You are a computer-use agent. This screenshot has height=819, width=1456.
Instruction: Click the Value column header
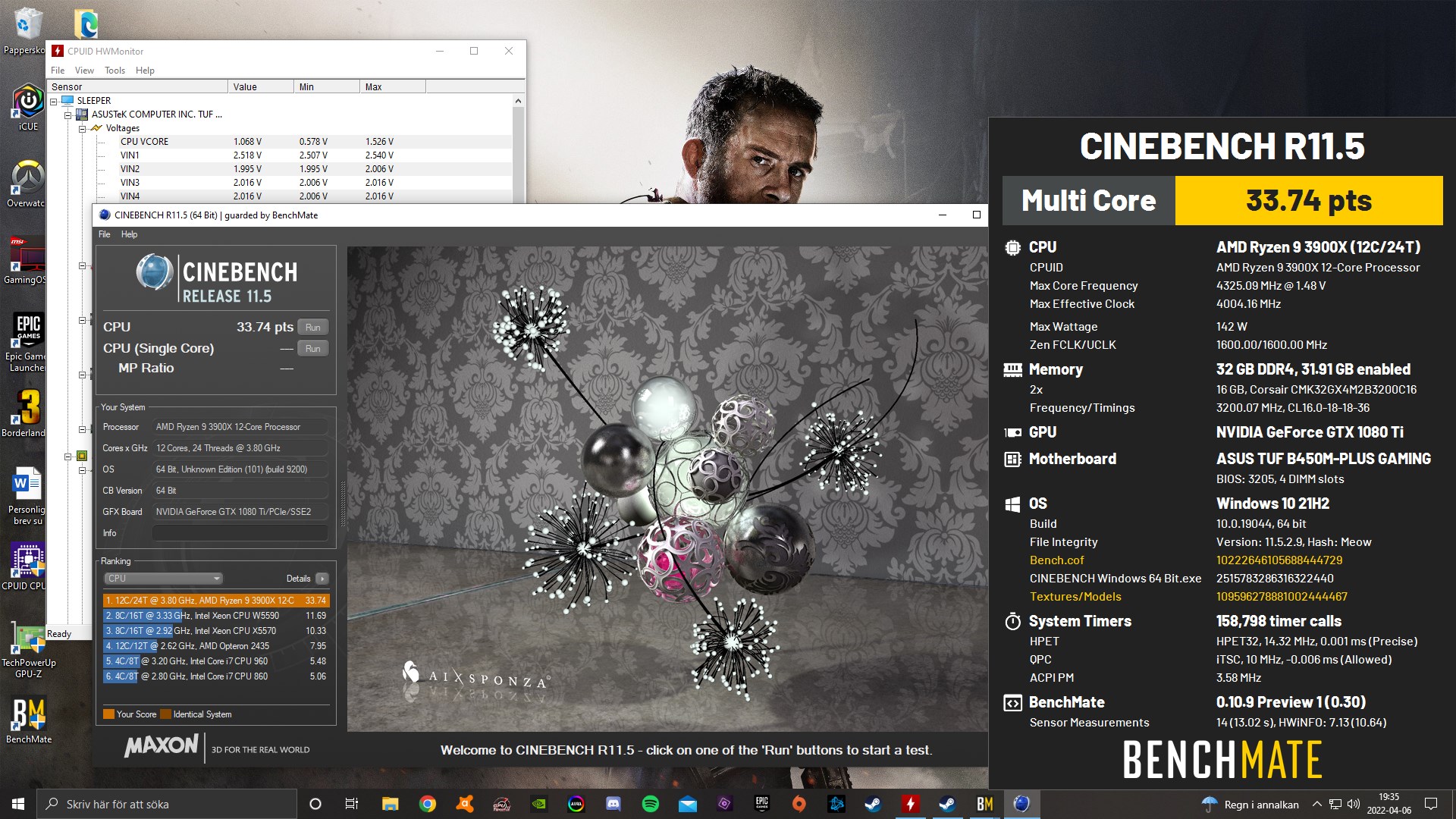(261, 86)
